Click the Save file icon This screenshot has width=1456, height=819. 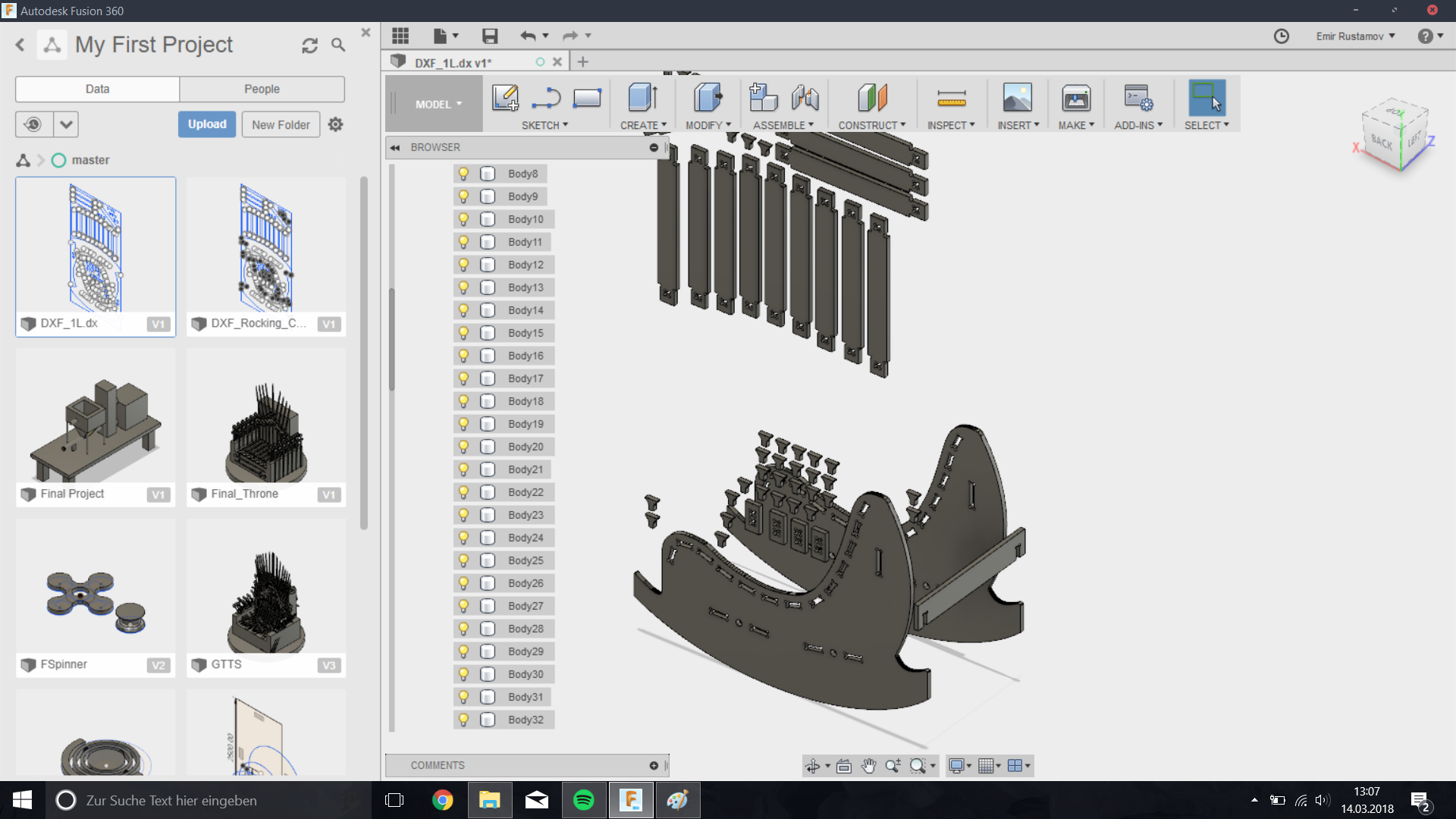[x=490, y=36]
